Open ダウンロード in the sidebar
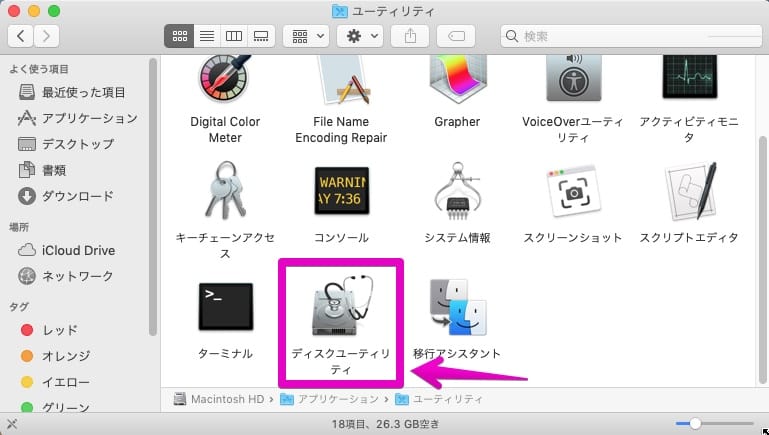This screenshot has width=769, height=435. [x=66, y=196]
